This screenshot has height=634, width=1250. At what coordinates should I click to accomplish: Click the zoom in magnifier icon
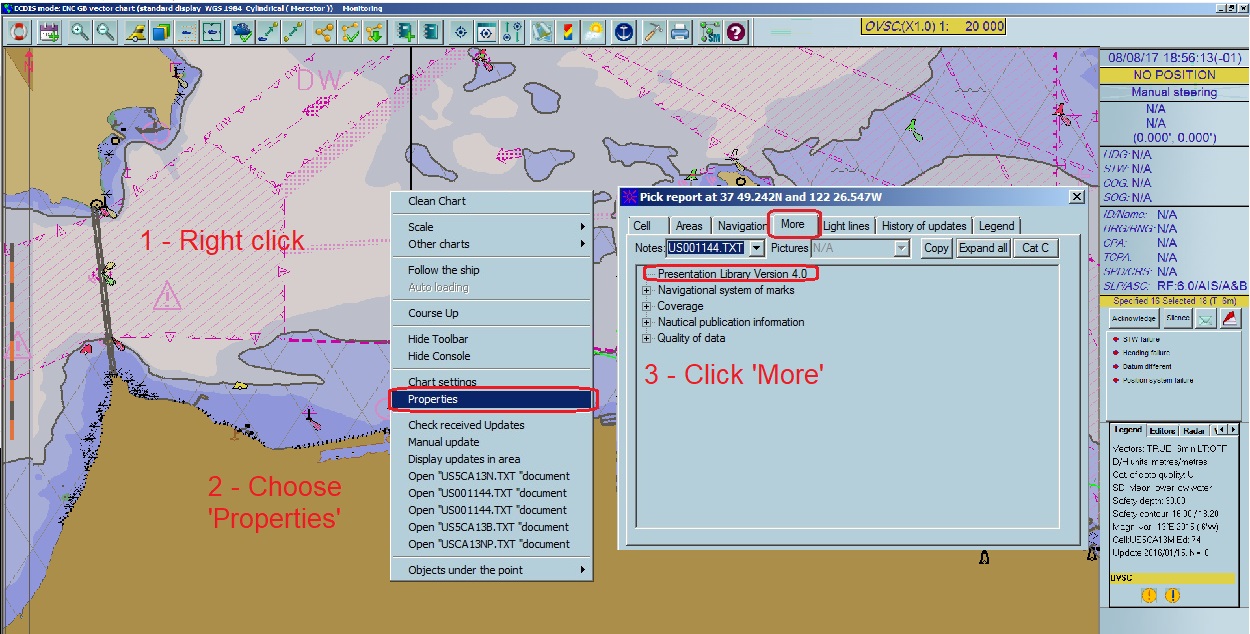(x=80, y=32)
